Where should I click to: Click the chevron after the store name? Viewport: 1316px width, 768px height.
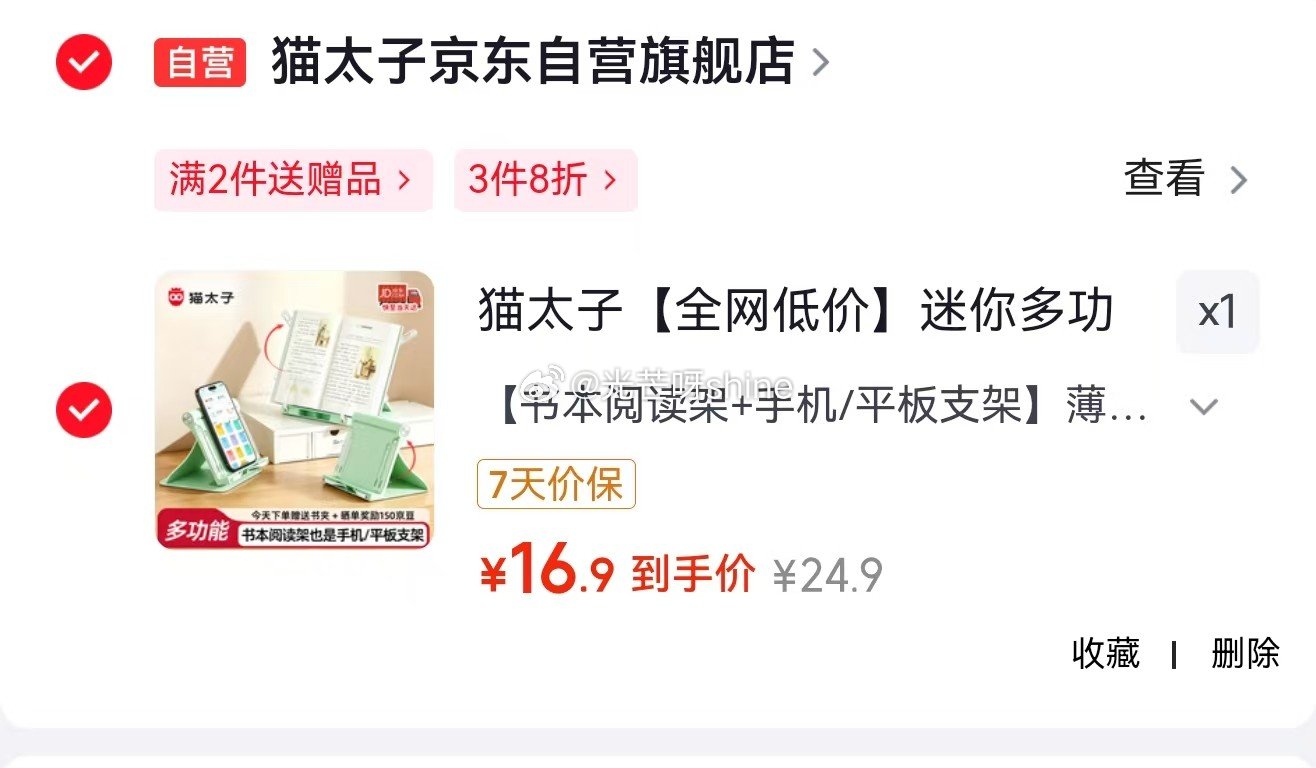821,63
